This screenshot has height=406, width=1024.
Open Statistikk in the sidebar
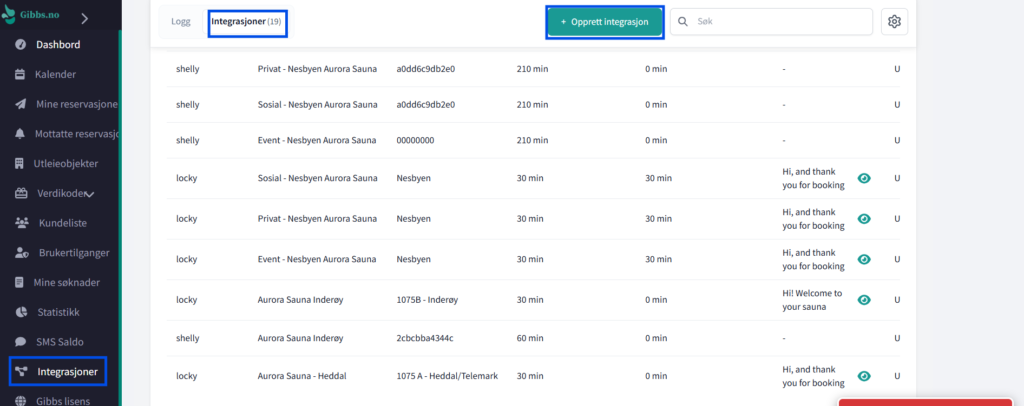click(58, 312)
